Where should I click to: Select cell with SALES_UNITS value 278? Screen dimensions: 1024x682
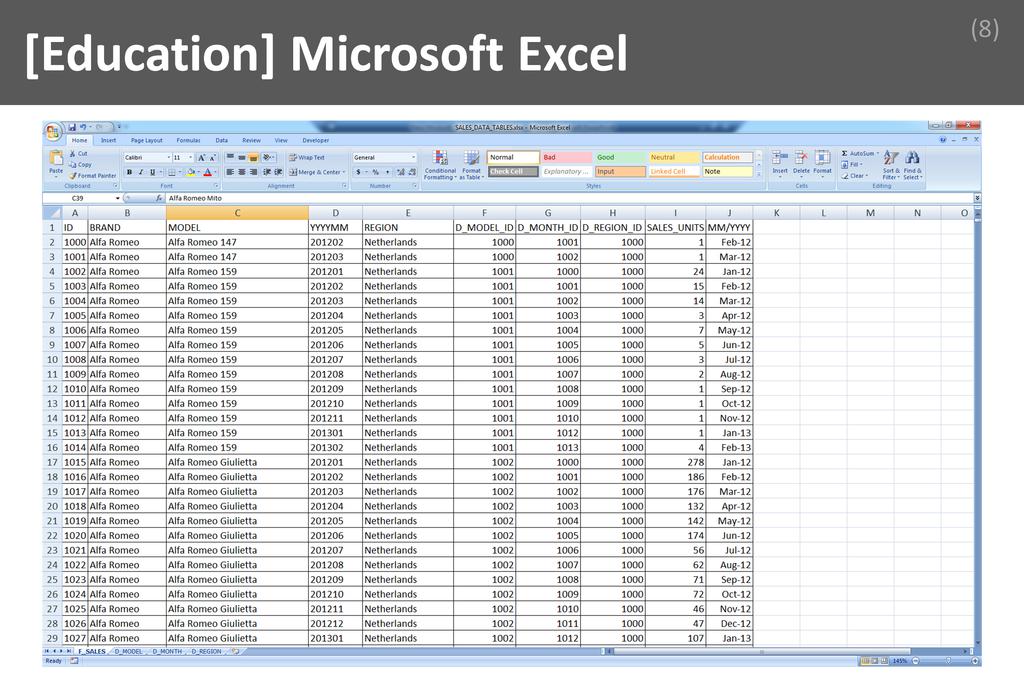pyautogui.click(x=675, y=463)
